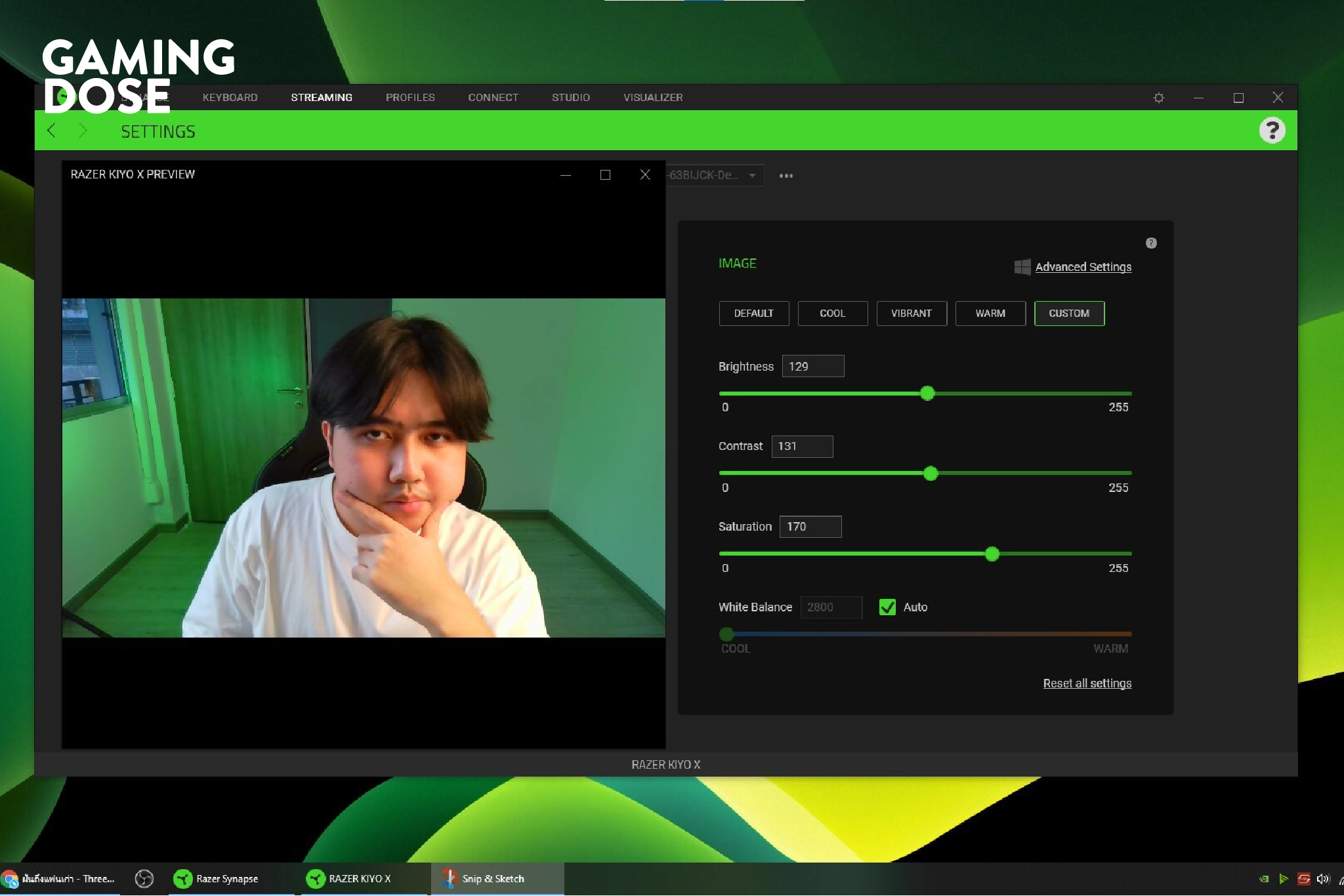The width and height of the screenshot is (1344, 896).
Task: Open the green help question mark
Action: pyautogui.click(x=1272, y=130)
